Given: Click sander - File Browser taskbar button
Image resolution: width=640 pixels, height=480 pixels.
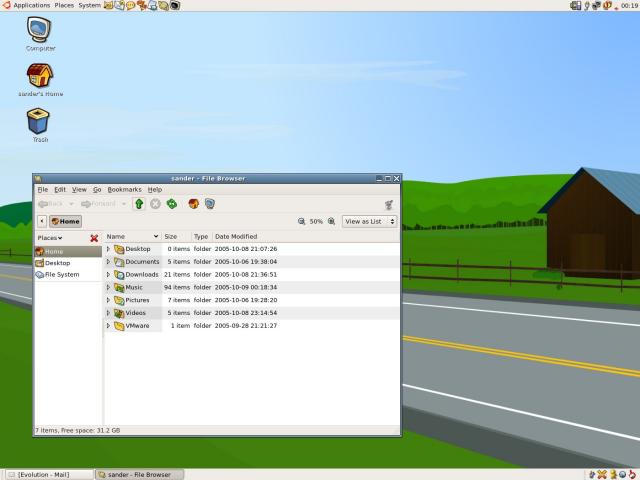Looking at the screenshot, I should (139, 475).
